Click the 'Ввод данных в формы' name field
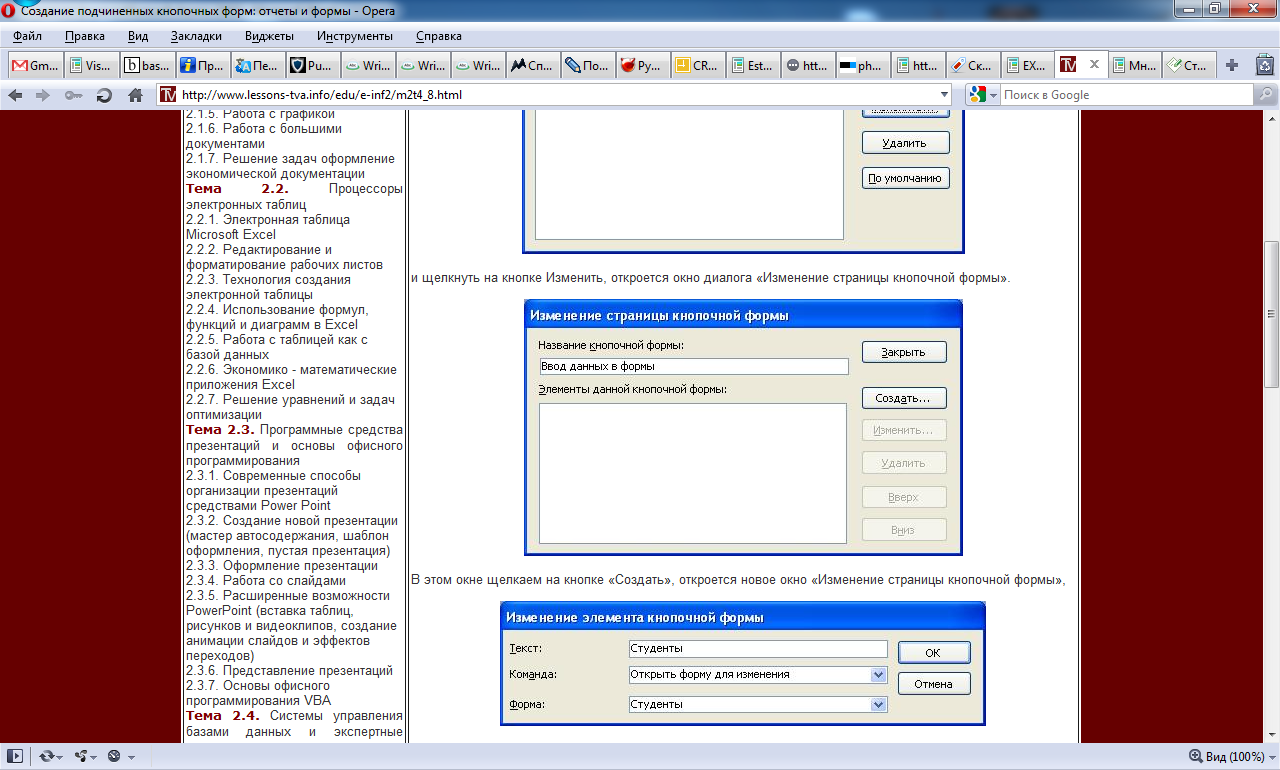The height and width of the screenshot is (770, 1280). 694,367
